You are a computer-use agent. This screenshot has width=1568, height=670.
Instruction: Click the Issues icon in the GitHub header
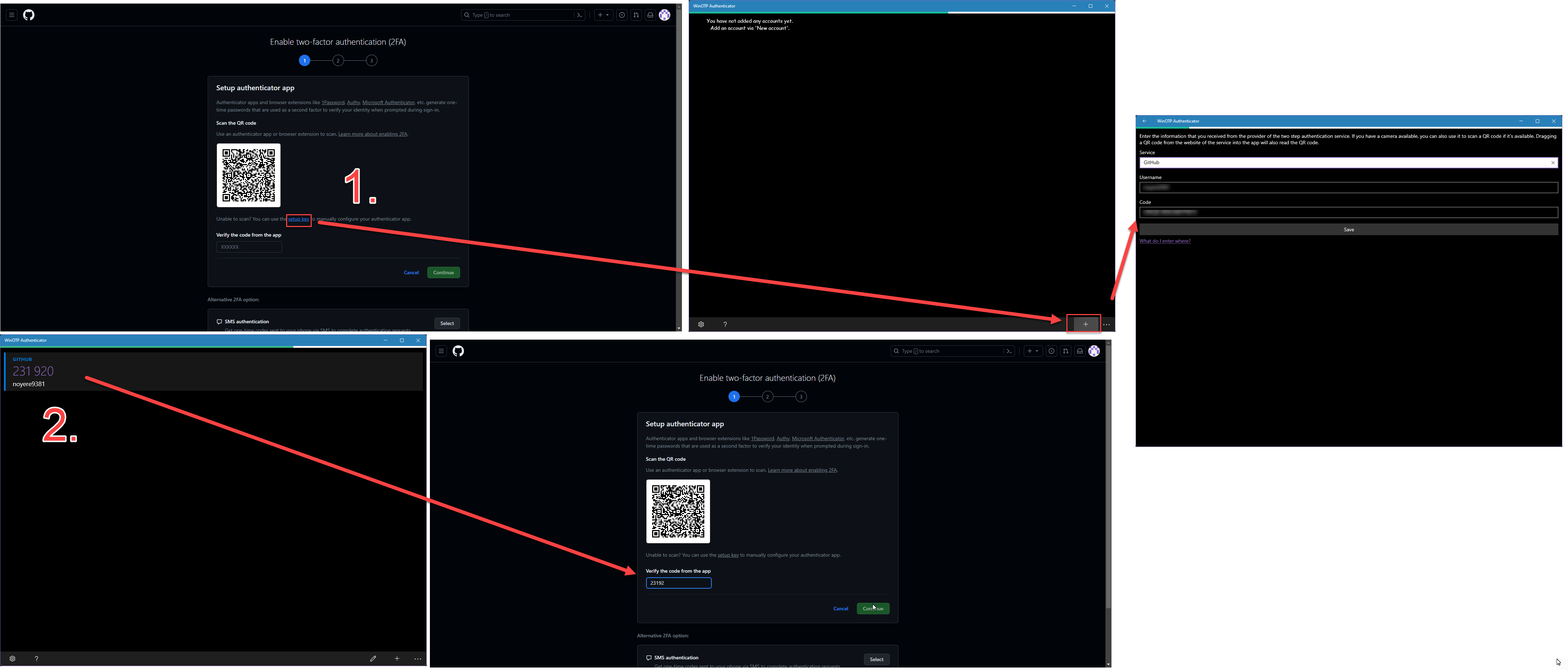621,15
